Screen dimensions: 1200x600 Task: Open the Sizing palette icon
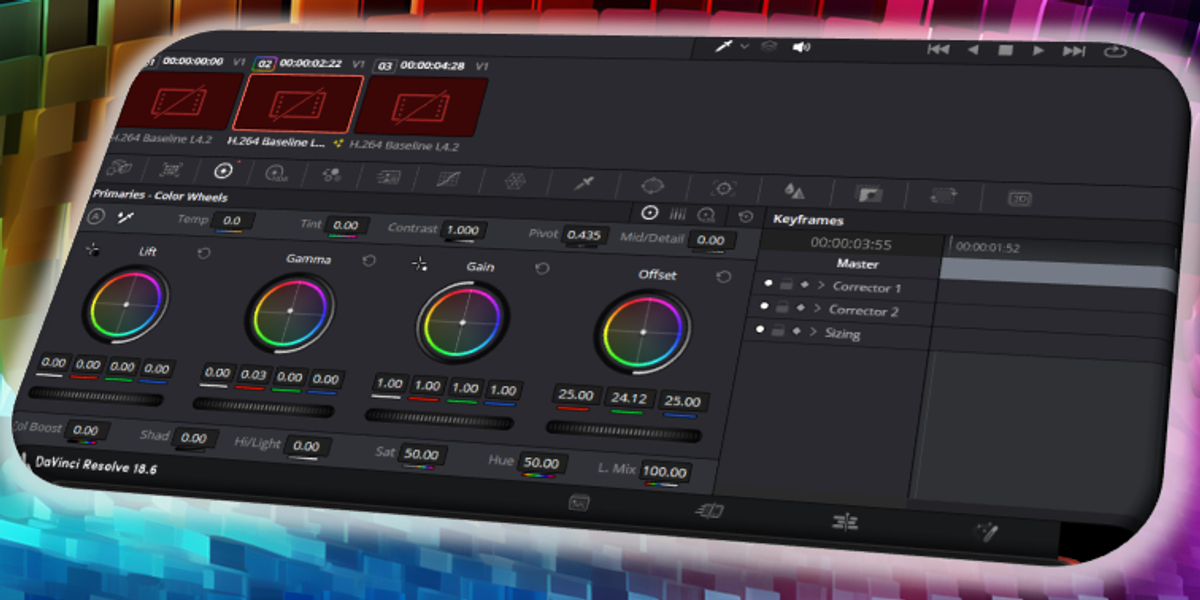tap(943, 195)
